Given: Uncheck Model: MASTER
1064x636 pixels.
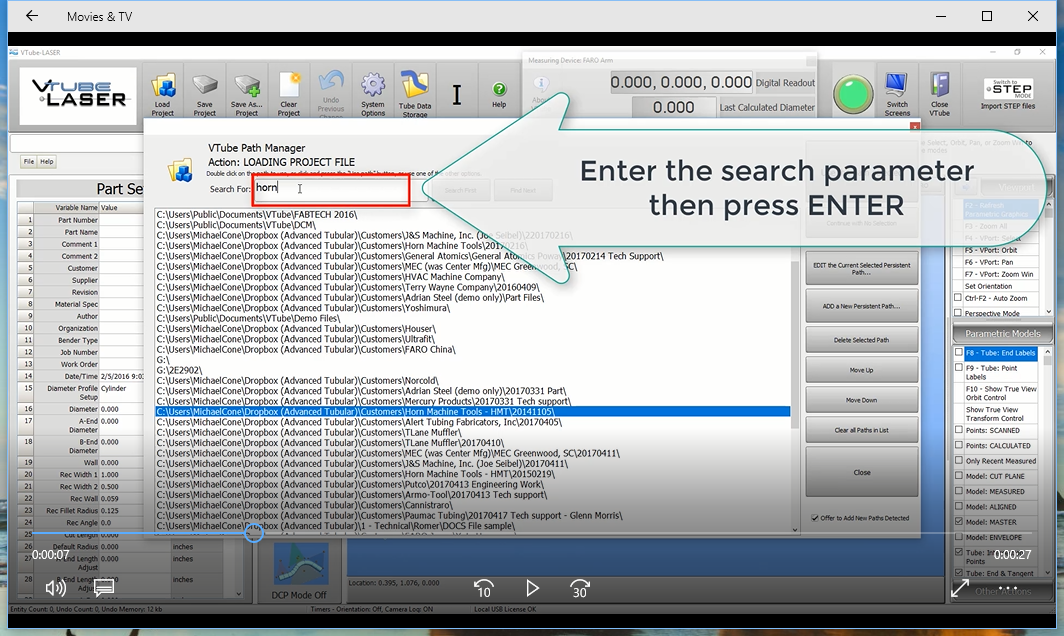Looking at the screenshot, I should 959,522.
